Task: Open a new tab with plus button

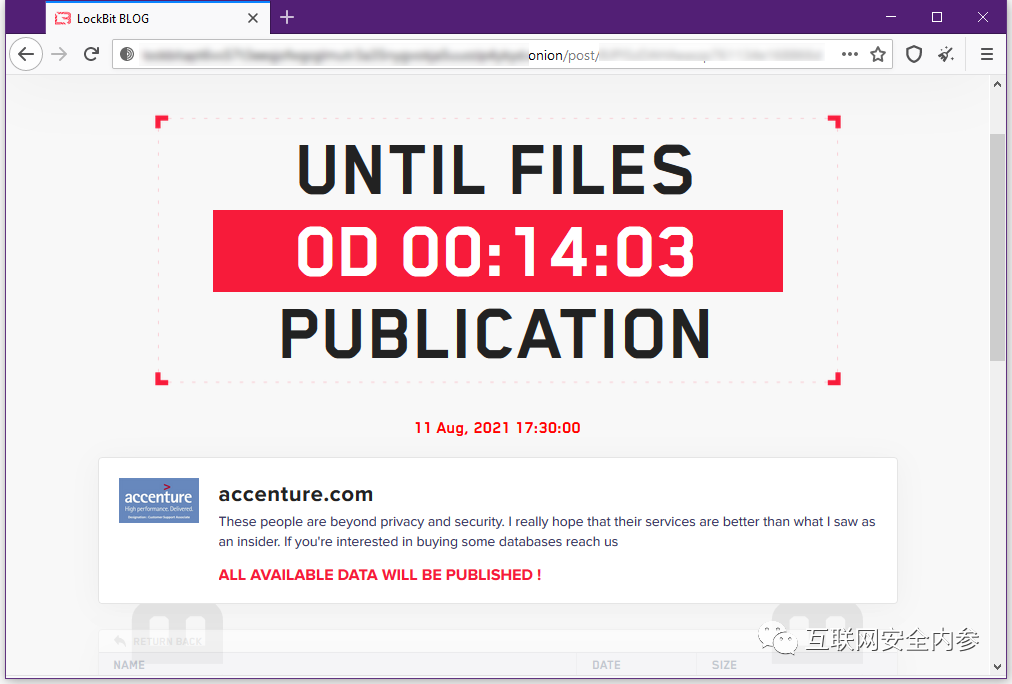Action: (x=287, y=17)
